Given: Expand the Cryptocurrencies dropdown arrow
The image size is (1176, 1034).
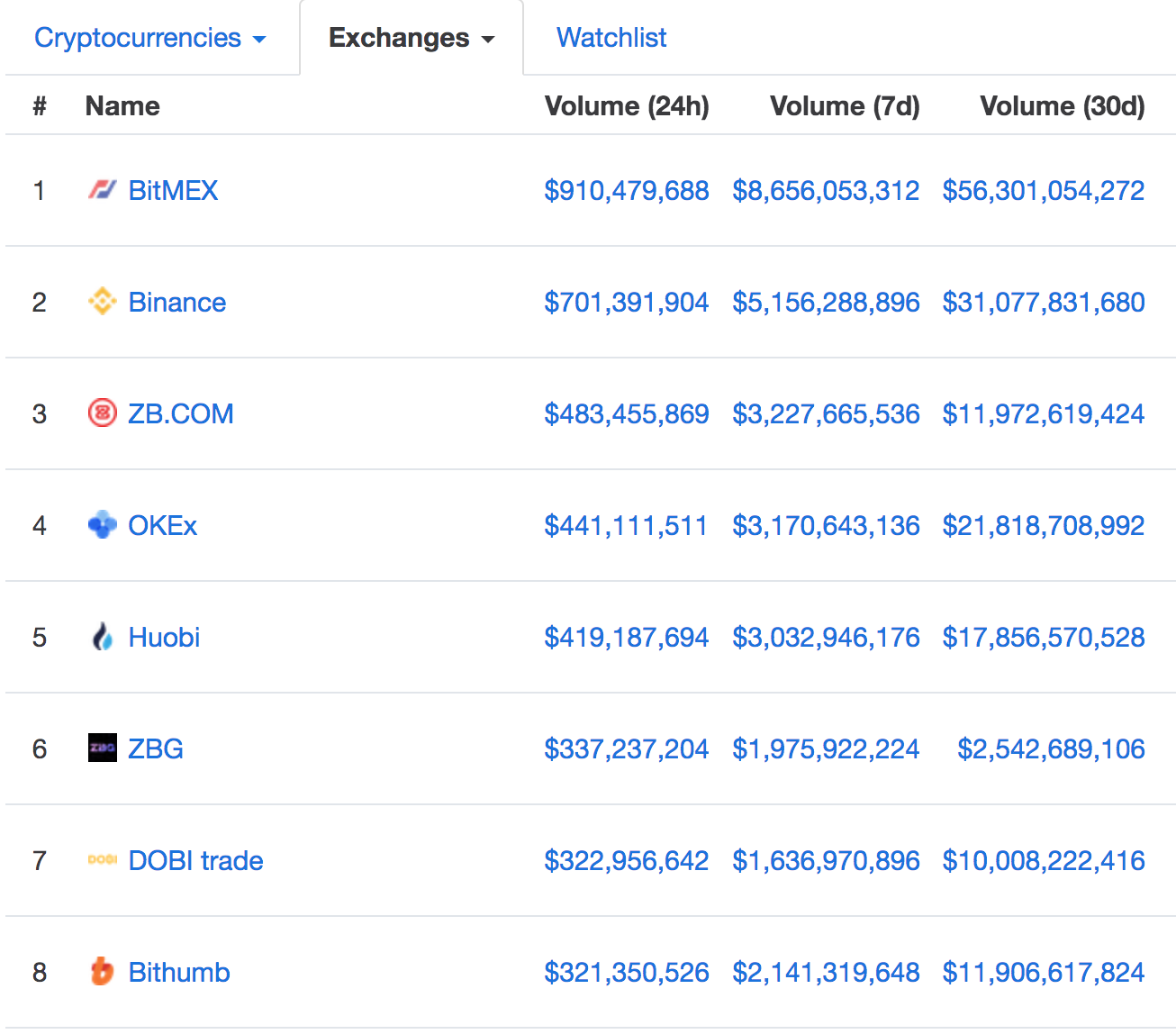Looking at the screenshot, I should [259, 40].
